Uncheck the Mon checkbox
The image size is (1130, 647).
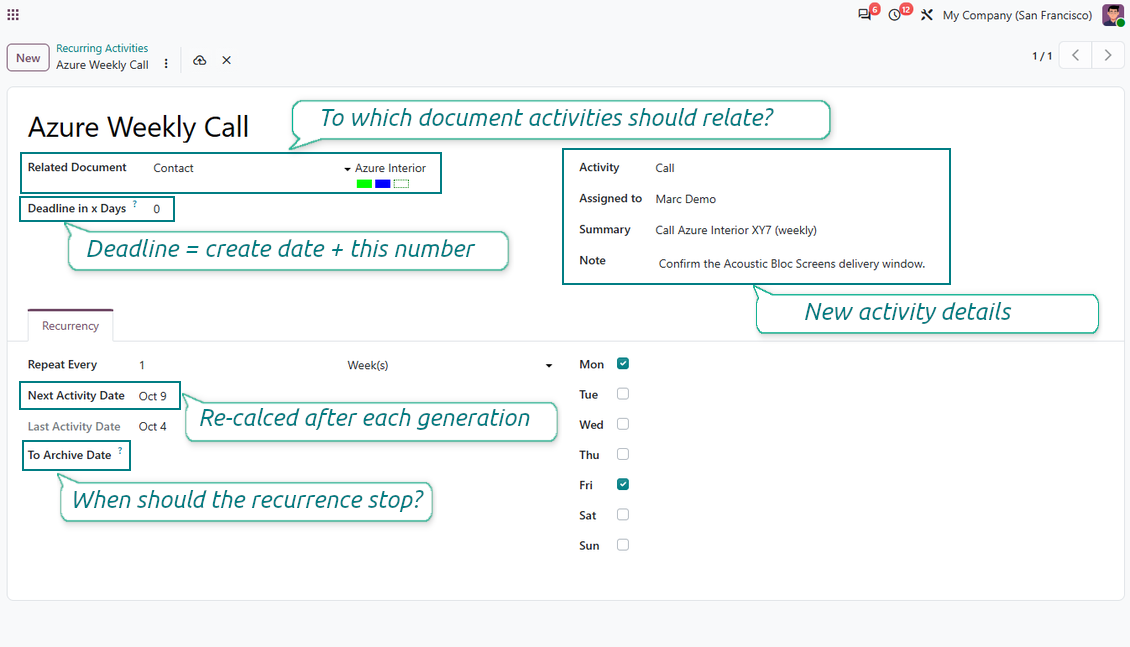click(623, 364)
